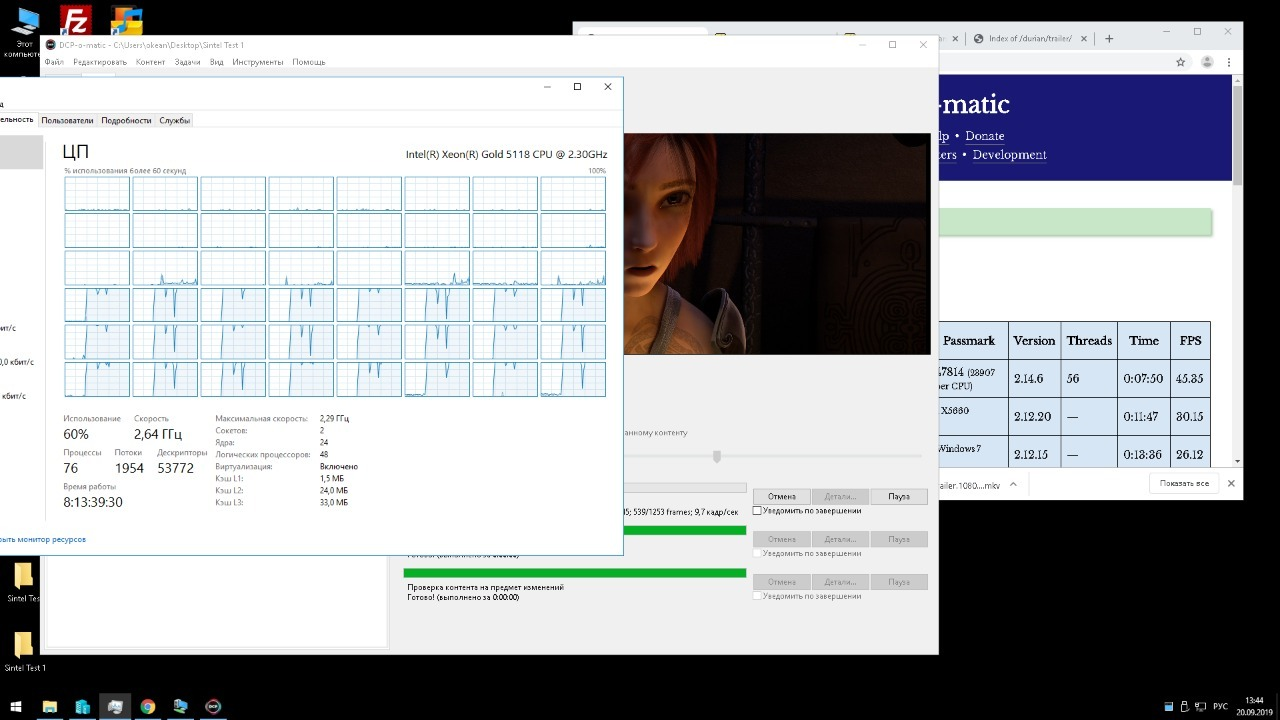Close the Index of /durian/trailer/ tab

click(x=1086, y=39)
